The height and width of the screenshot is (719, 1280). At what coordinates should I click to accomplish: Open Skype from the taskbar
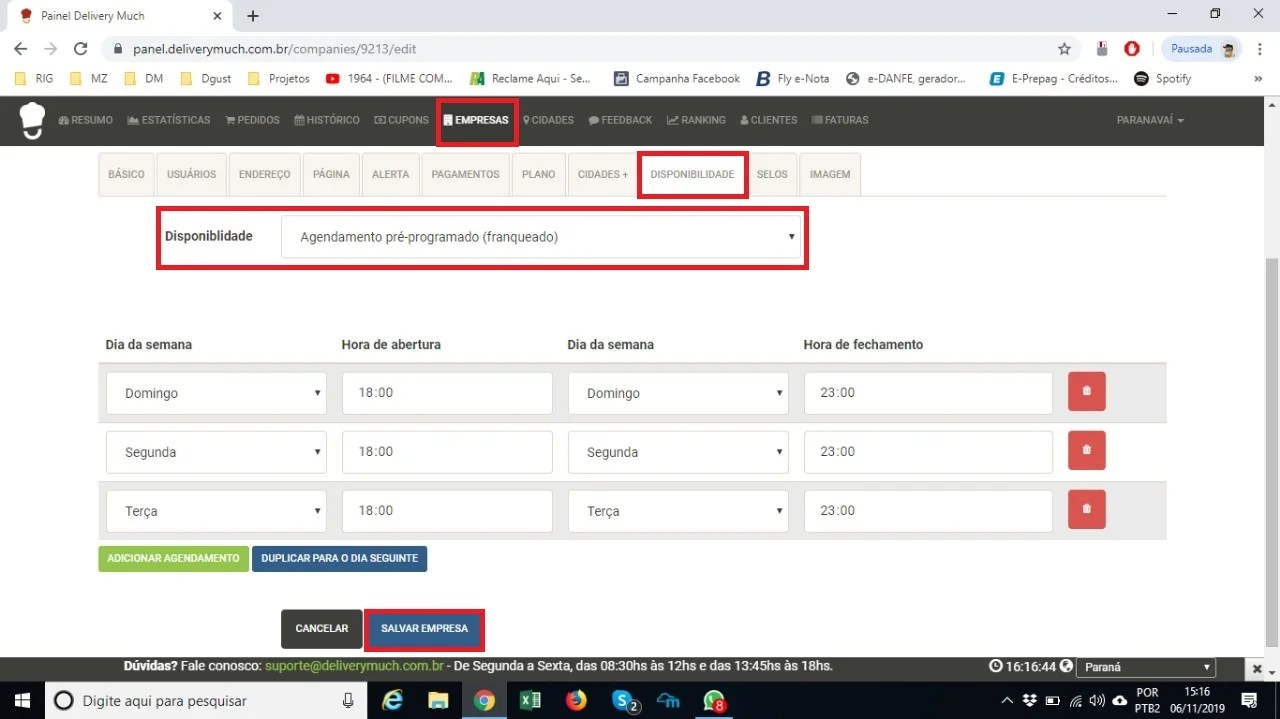[624, 700]
